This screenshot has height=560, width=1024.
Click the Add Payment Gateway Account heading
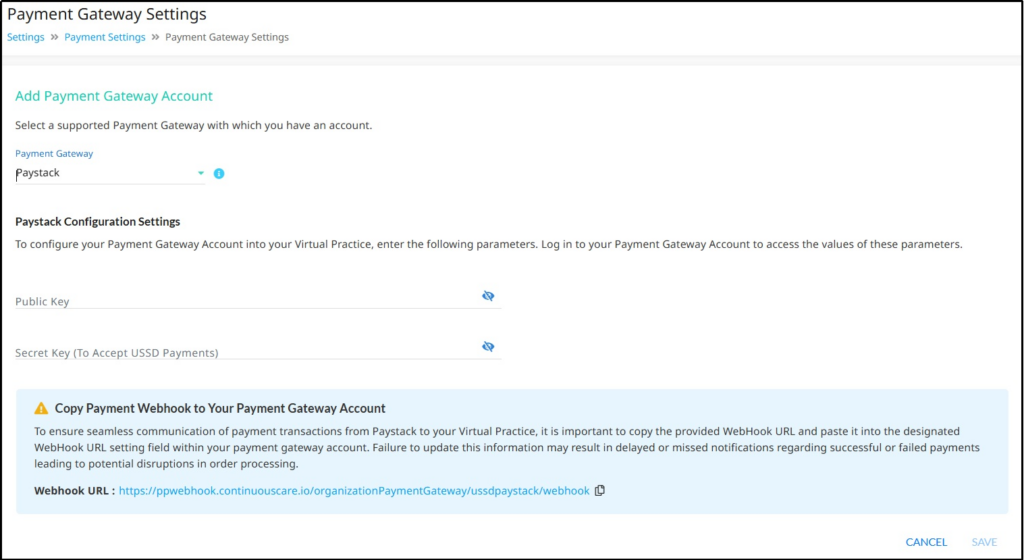click(114, 96)
